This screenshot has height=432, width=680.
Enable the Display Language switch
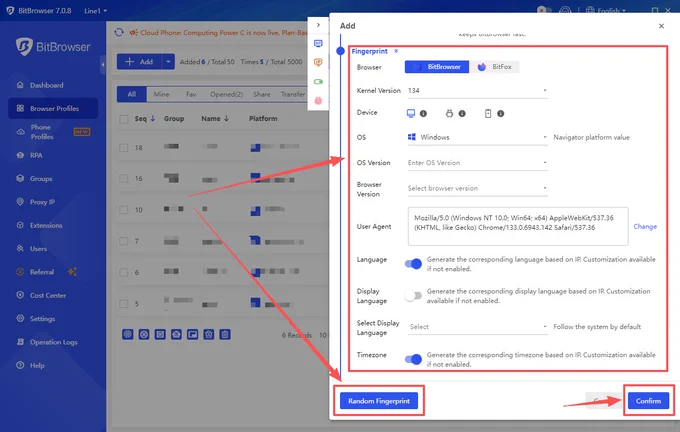coord(413,295)
